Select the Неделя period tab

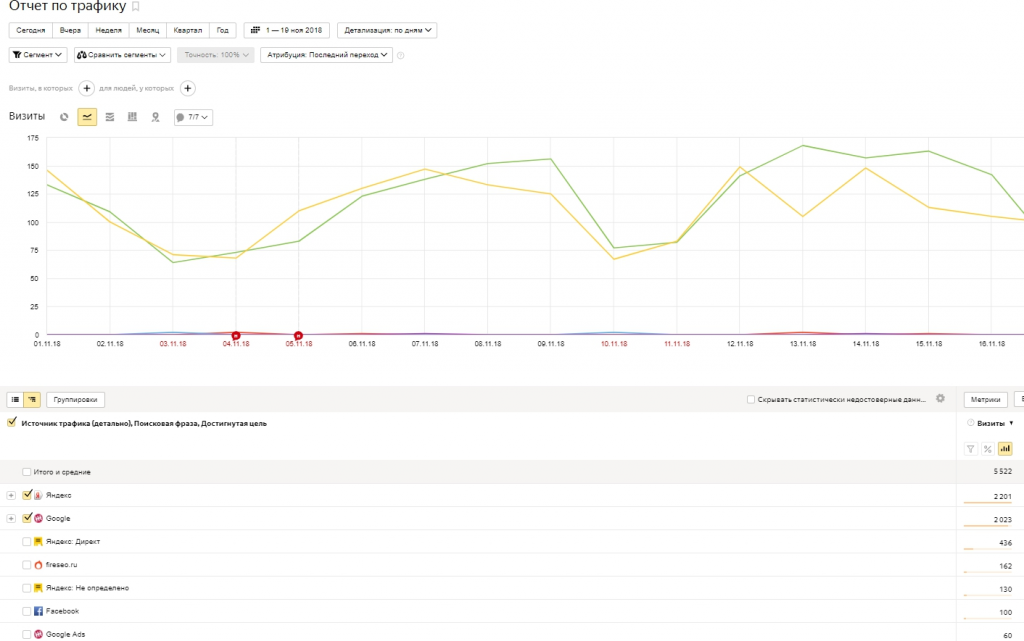[x=108, y=30]
